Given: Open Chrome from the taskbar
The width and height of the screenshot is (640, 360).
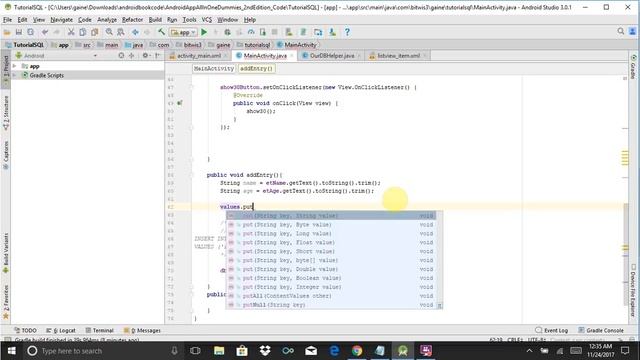Looking at the screenshot, I should coord(357,351).
